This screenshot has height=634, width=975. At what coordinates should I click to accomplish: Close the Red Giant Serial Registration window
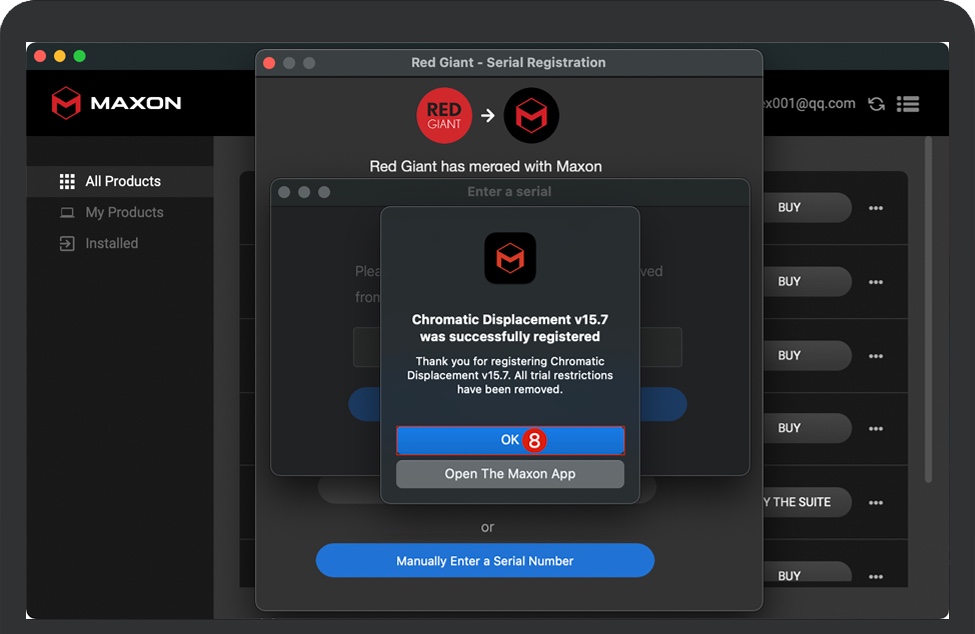coord(269,63)
